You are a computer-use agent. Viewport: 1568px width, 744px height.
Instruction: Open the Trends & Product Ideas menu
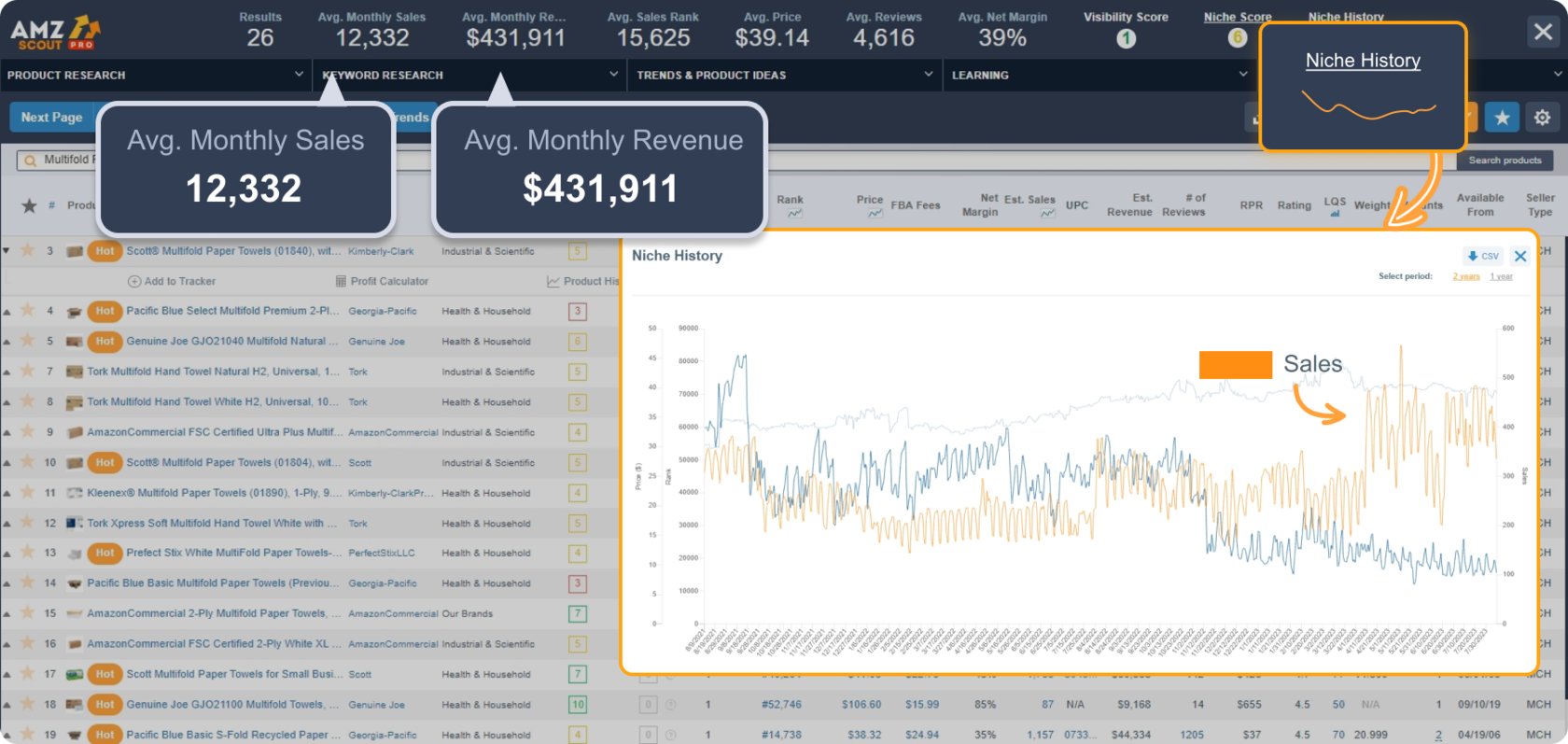click(x=711, y=75)
